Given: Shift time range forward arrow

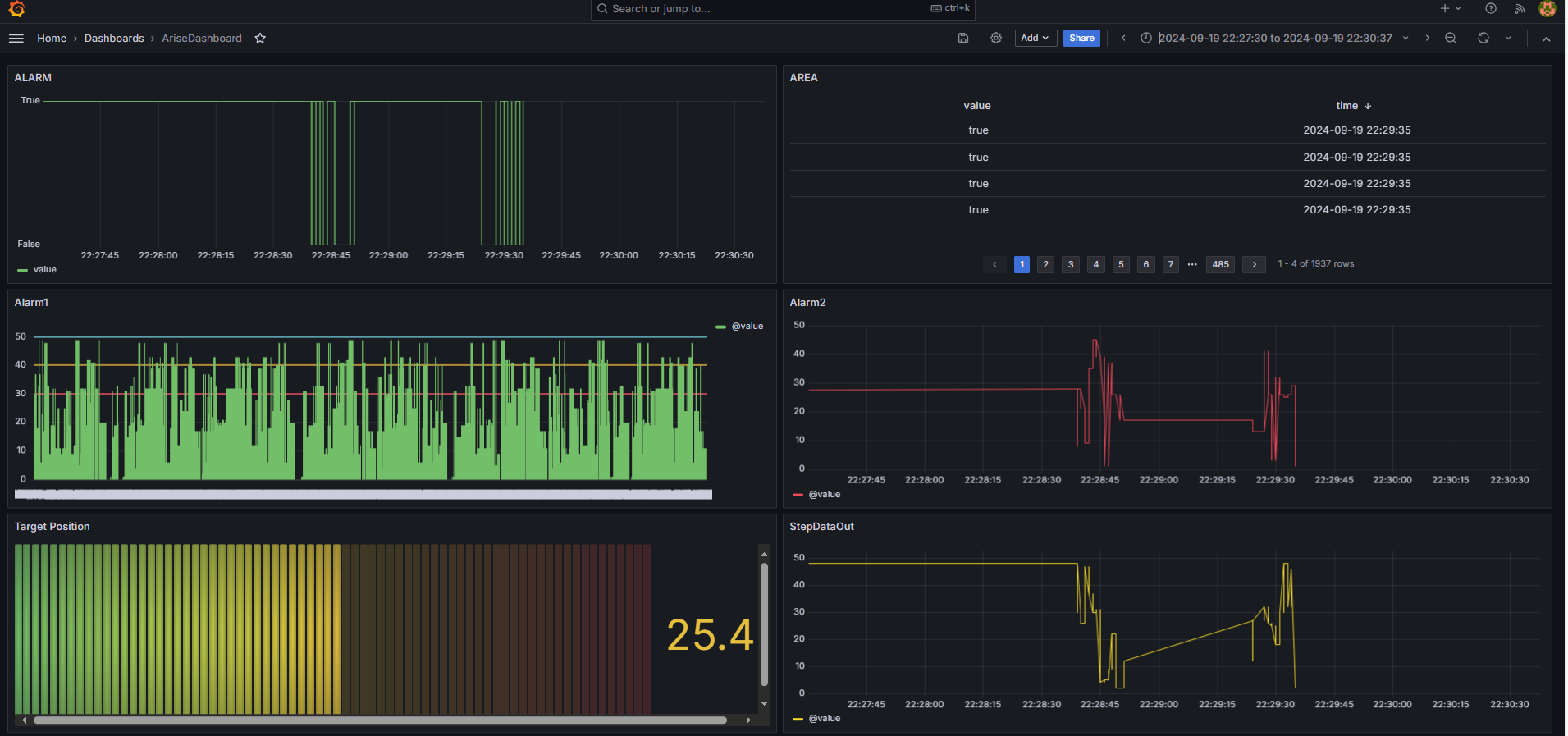Looking at the screenshot, I should pyautogui.click(x=1428, y=39).
